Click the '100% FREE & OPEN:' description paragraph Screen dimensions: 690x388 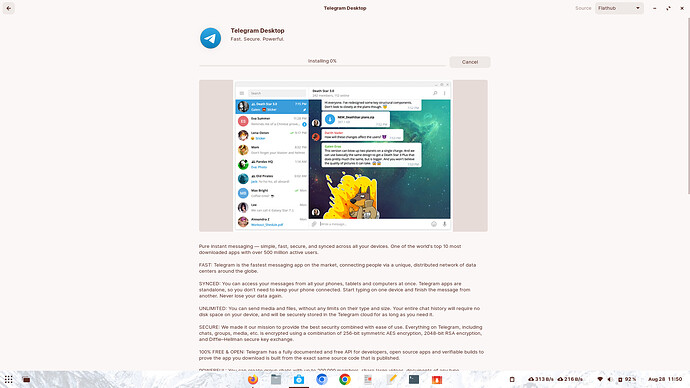point(341,355)
